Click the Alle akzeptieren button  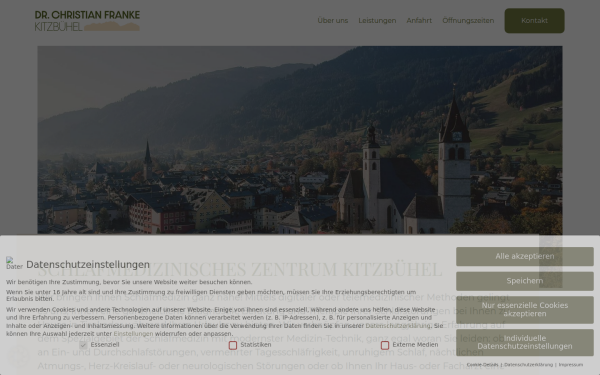[x=525, y=256]
